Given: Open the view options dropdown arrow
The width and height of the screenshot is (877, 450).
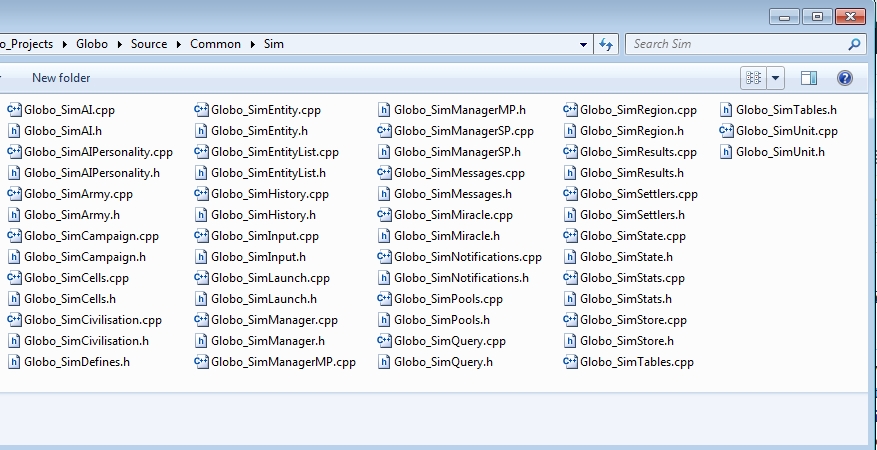Looking at the screenshot, I should coord(775,78).
